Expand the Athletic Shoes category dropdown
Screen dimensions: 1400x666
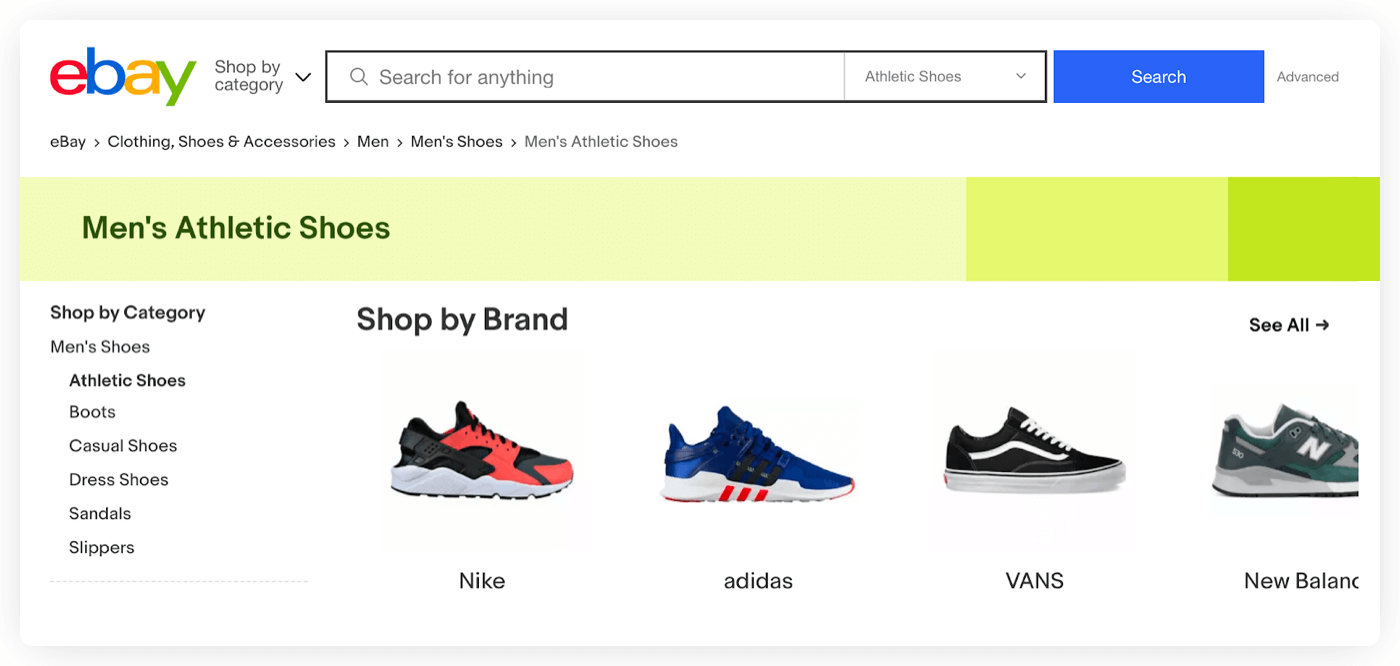click(945, 76)
